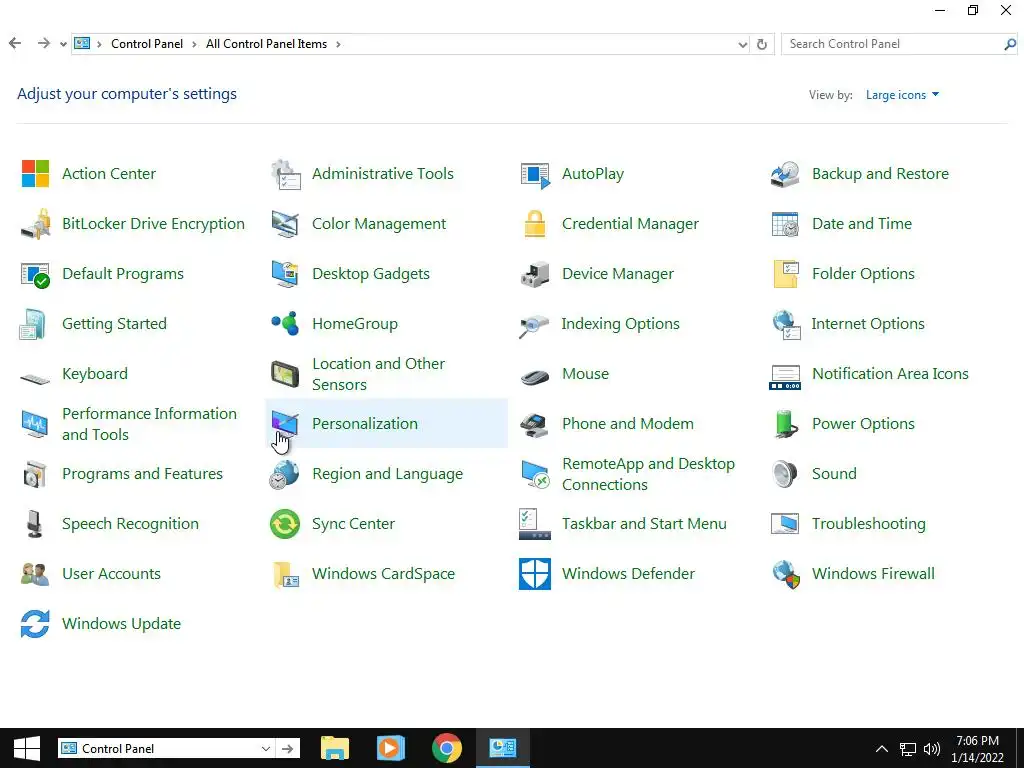
Task: Open the Sync Center icon
Action: [285, 524]
